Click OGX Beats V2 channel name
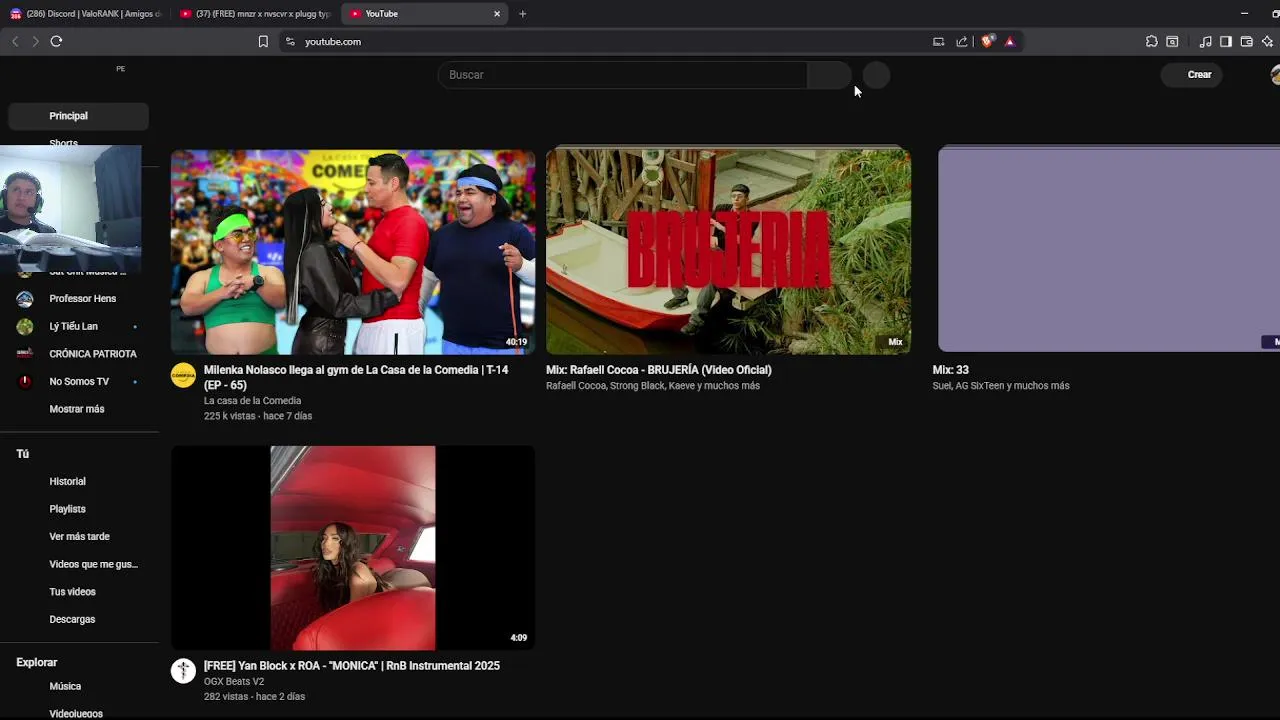The height and width of the screenshot is (720, 1280). 234,682
